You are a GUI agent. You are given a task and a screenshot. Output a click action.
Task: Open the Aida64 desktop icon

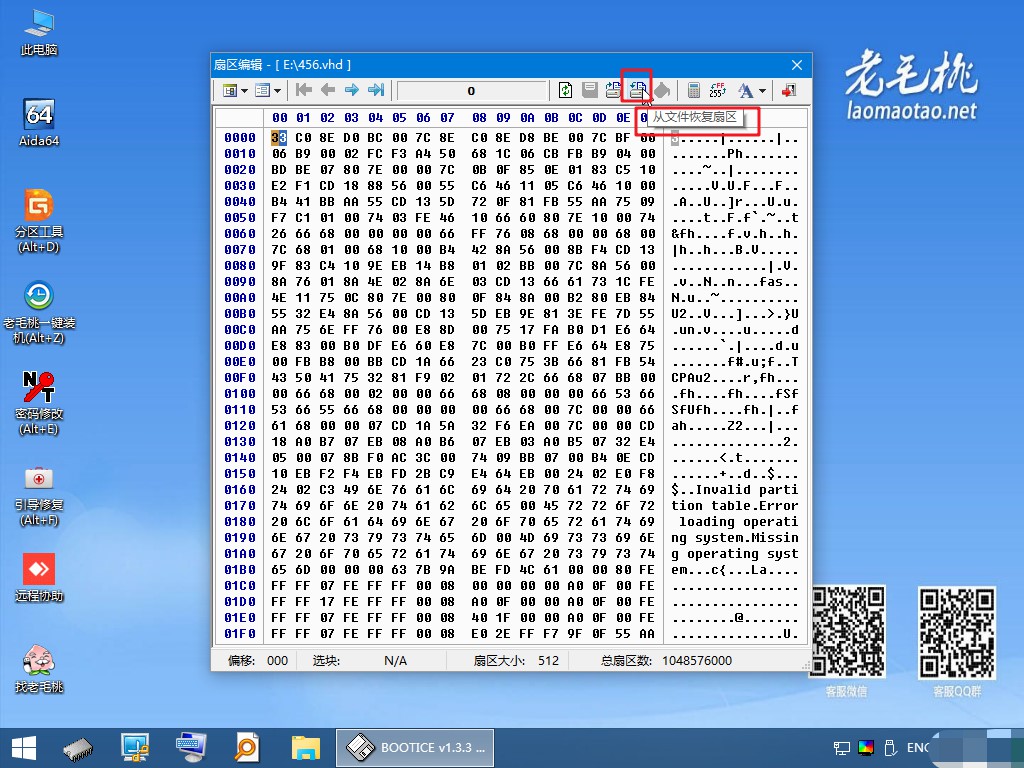tap(39, 123)
